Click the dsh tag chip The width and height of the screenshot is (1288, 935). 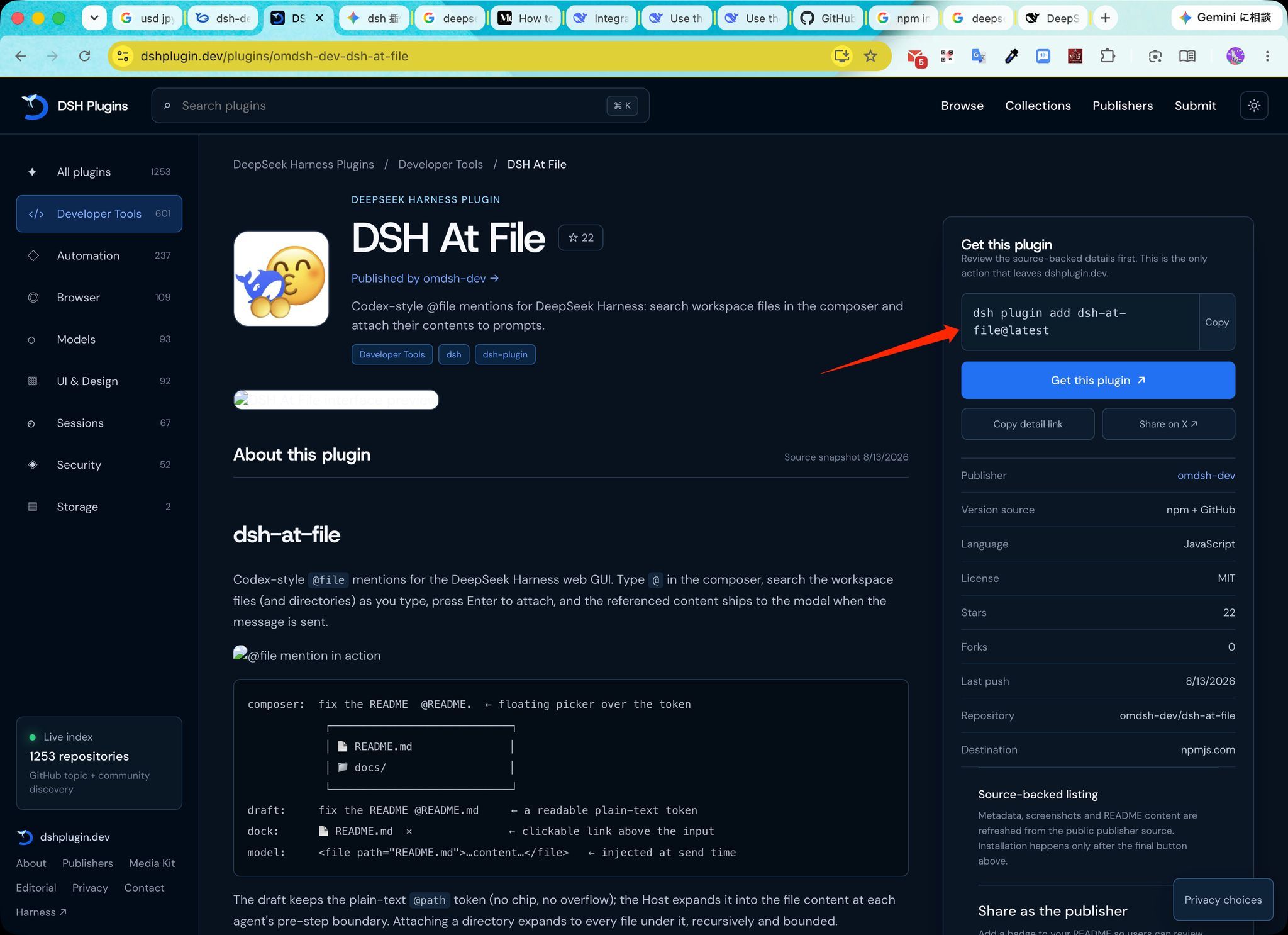453,354
